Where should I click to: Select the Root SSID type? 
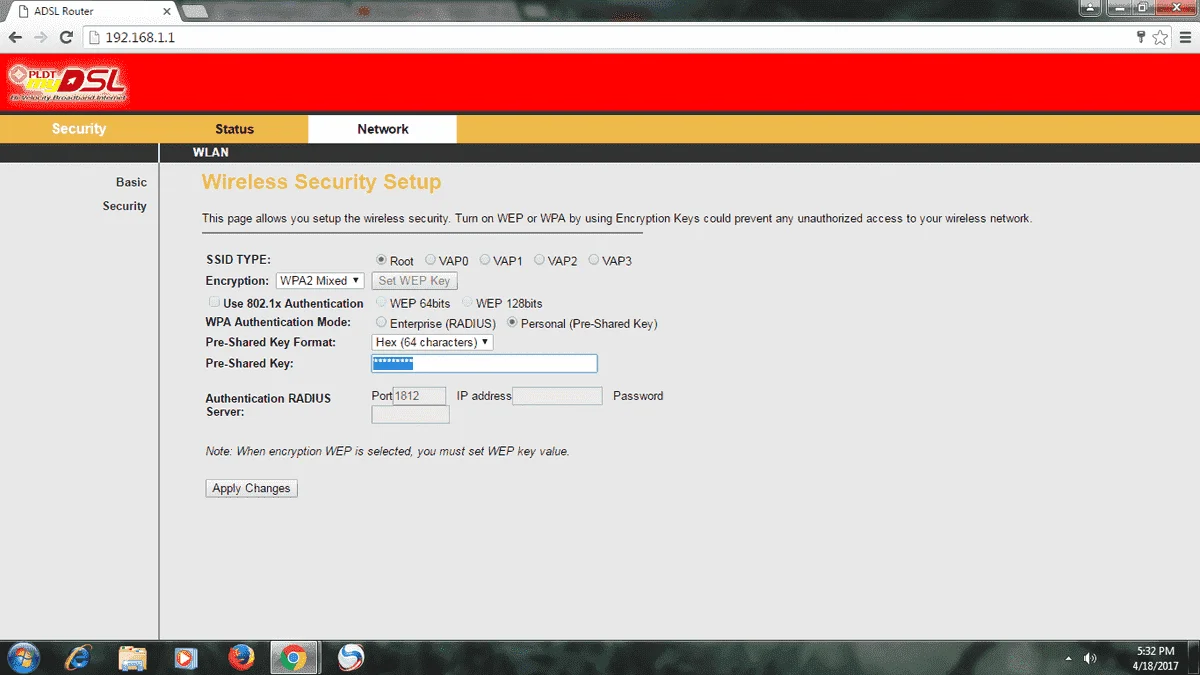[381, 260]
